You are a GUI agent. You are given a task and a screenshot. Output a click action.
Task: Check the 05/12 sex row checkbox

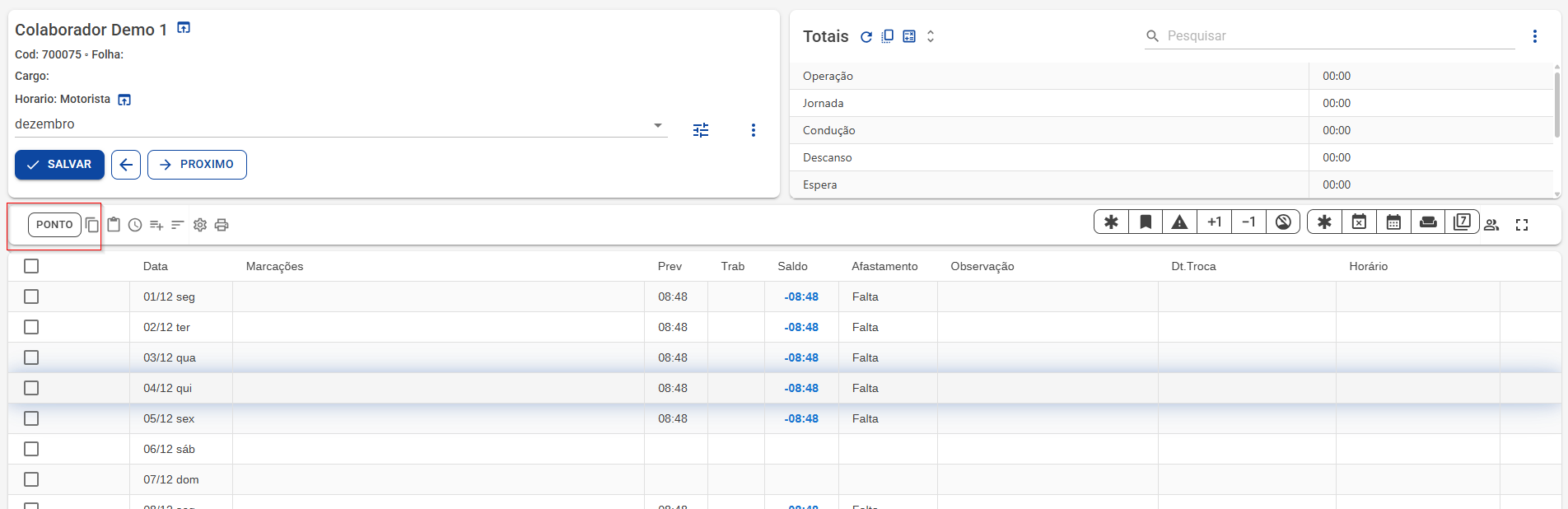click(x=31, y=418)
